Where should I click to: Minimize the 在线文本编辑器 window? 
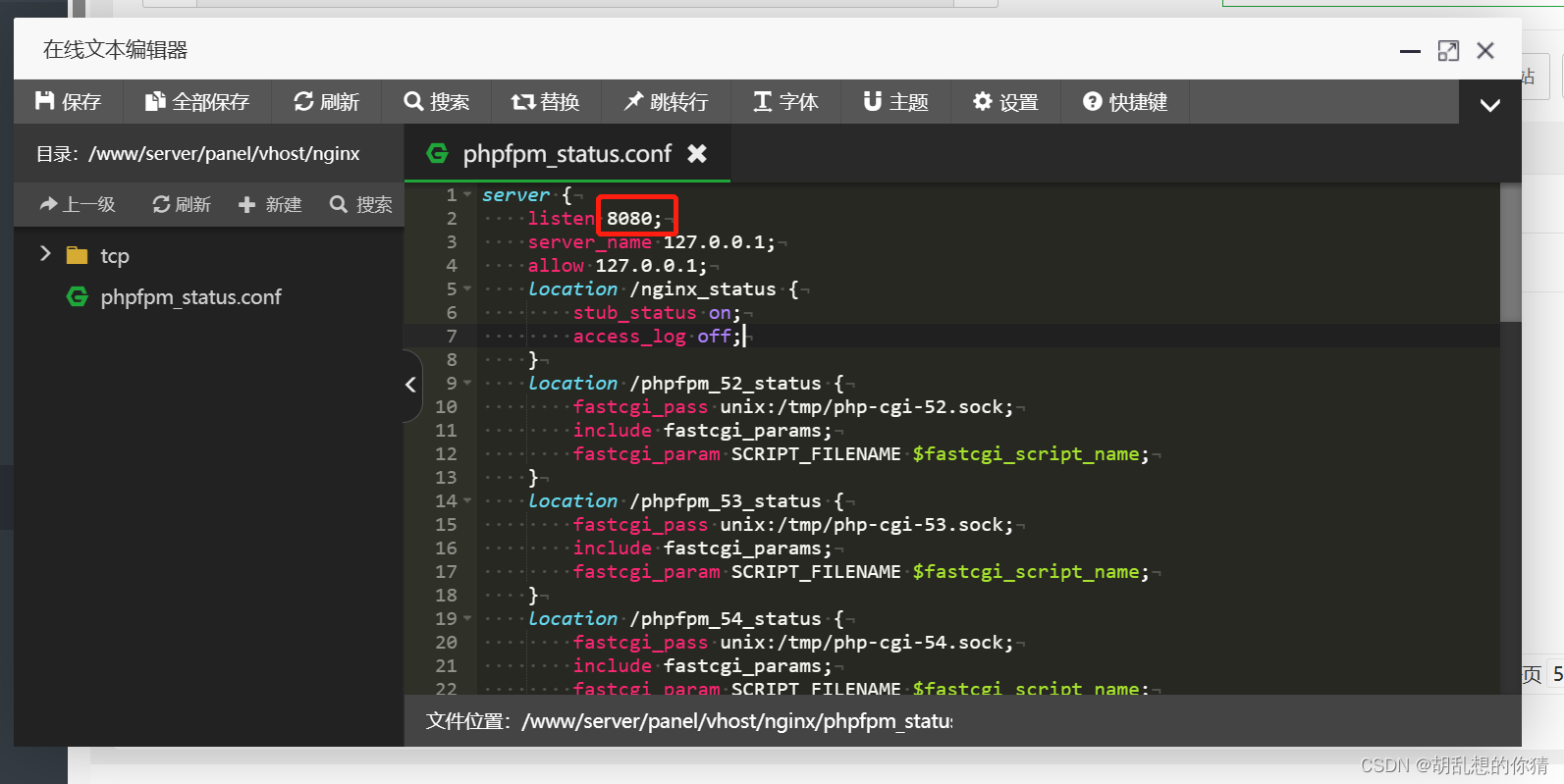1410,51
